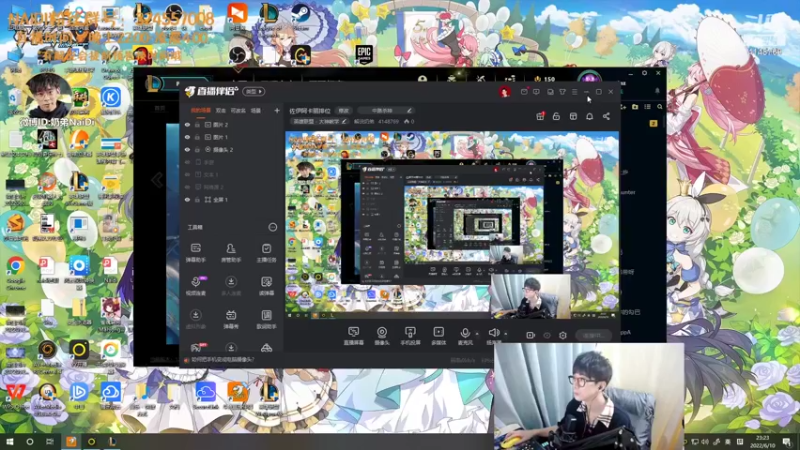This screenshot has height=450, width=800.
Task: Open the mail icon in title bar
Action: point(524,92)
